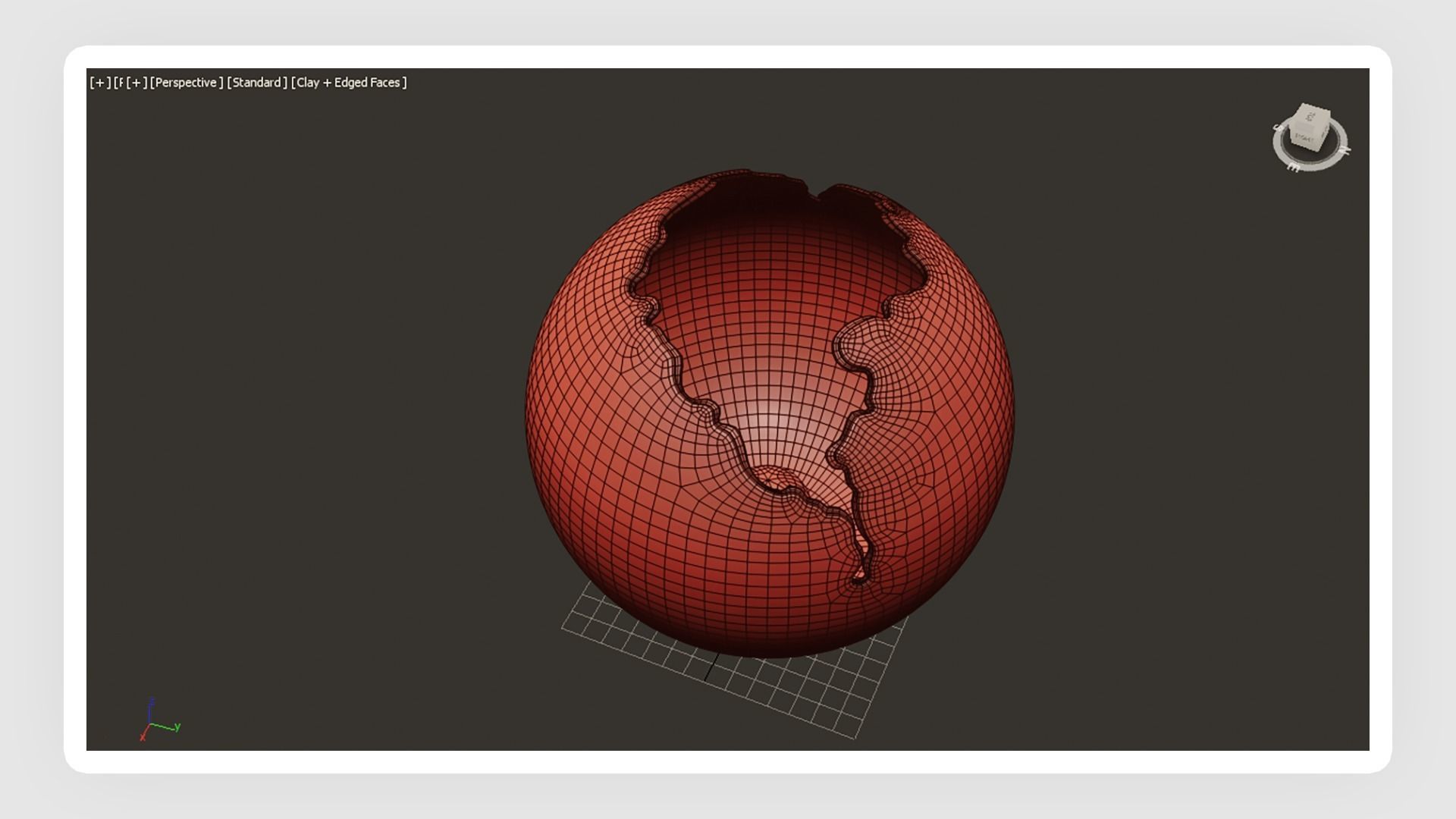Screen dimensions: 1456x819
Task: Click the partially hidden [F viewport label
Action: [118, 83]
